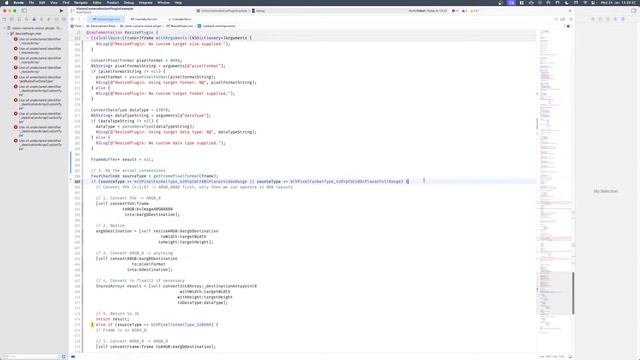
Task: Open the Library with the plus button
Action: 570,11
